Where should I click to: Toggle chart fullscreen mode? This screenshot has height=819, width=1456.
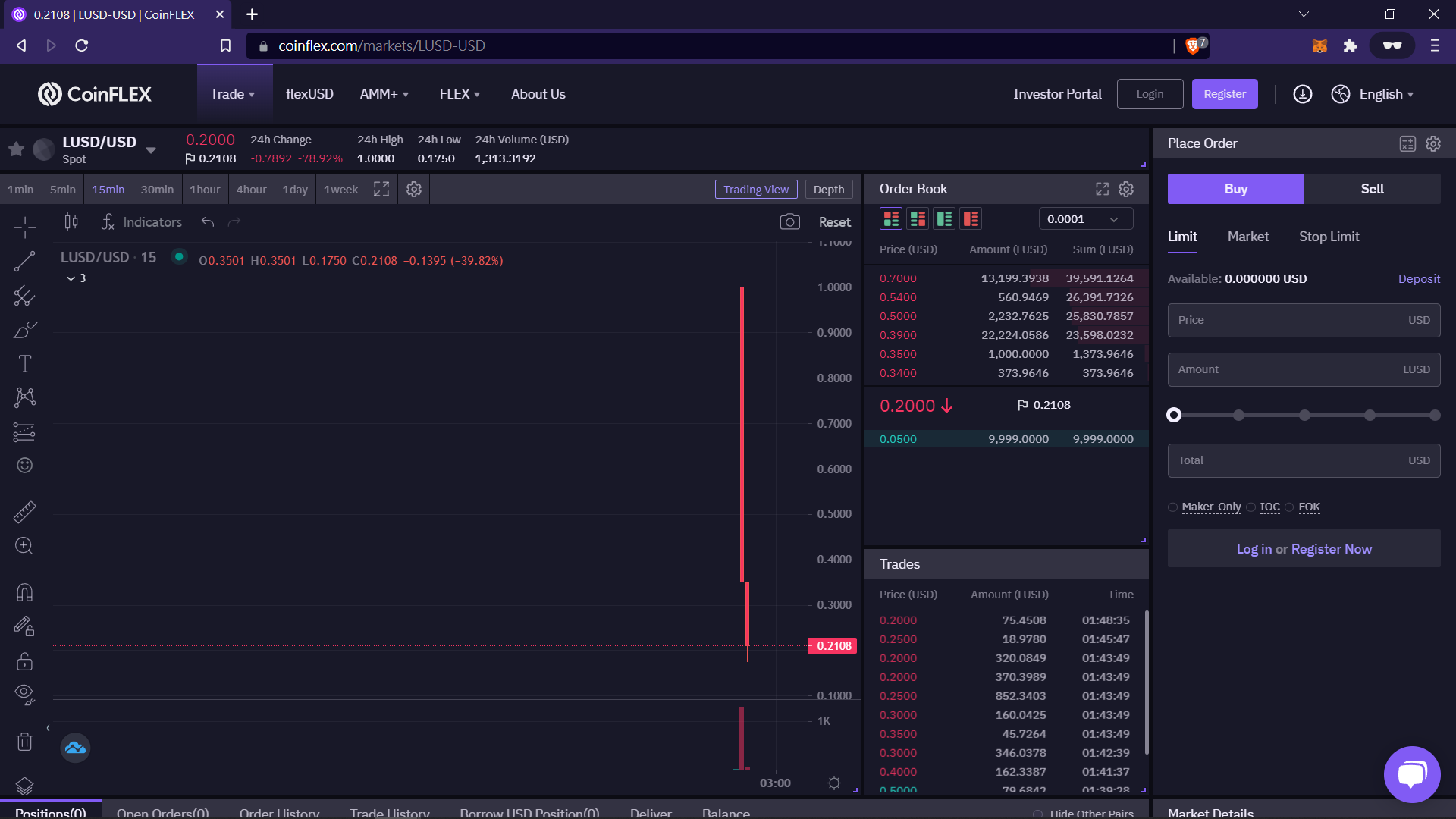(381, 190)
